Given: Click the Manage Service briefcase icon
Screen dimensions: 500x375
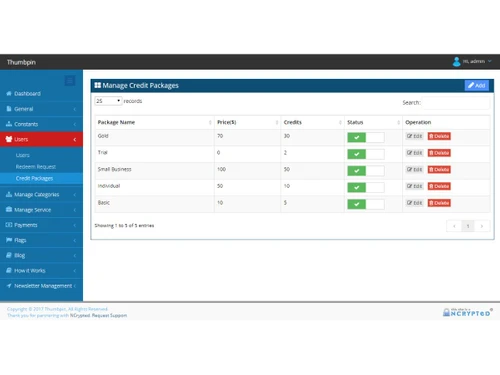Looking at the screenshot, I should (9, 209).
